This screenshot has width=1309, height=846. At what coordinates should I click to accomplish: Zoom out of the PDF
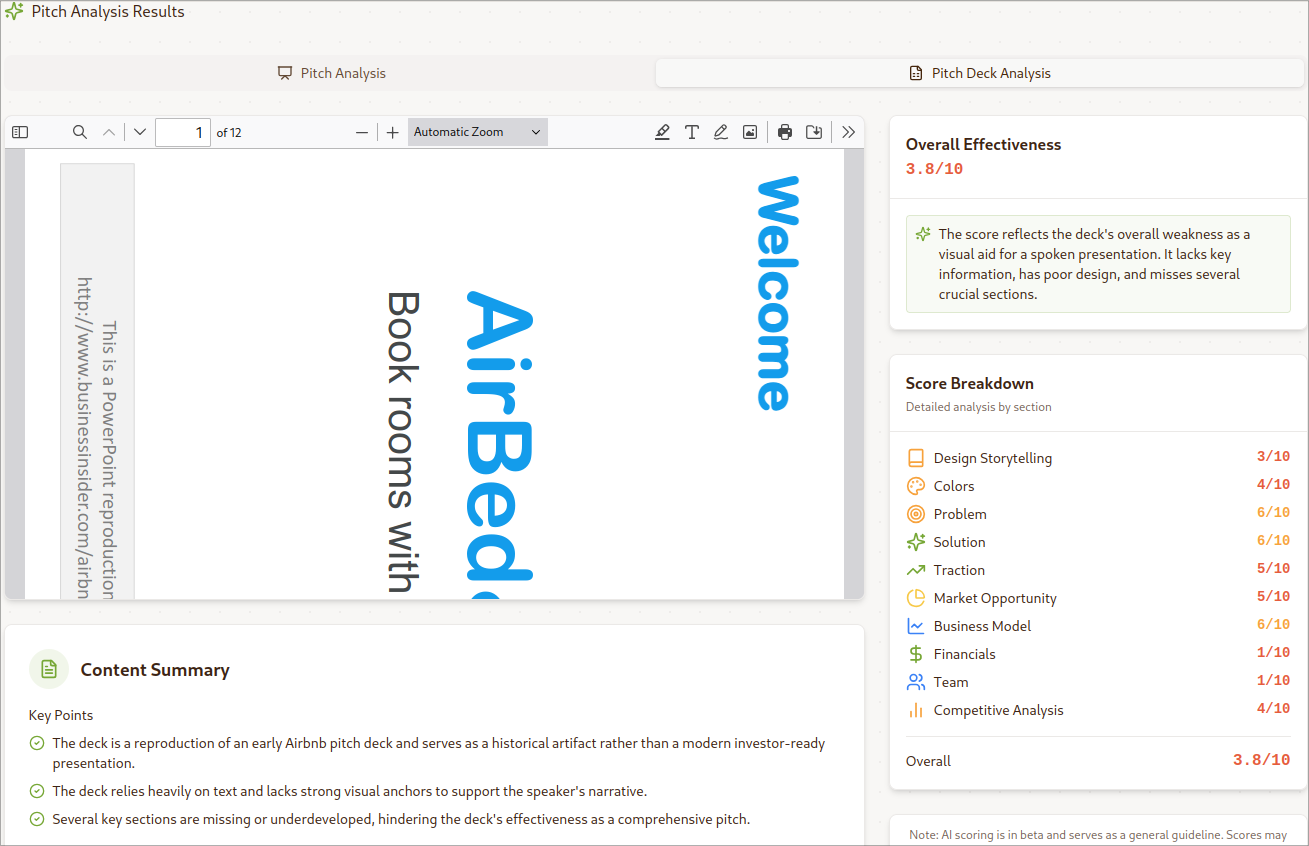click(362, 132)
